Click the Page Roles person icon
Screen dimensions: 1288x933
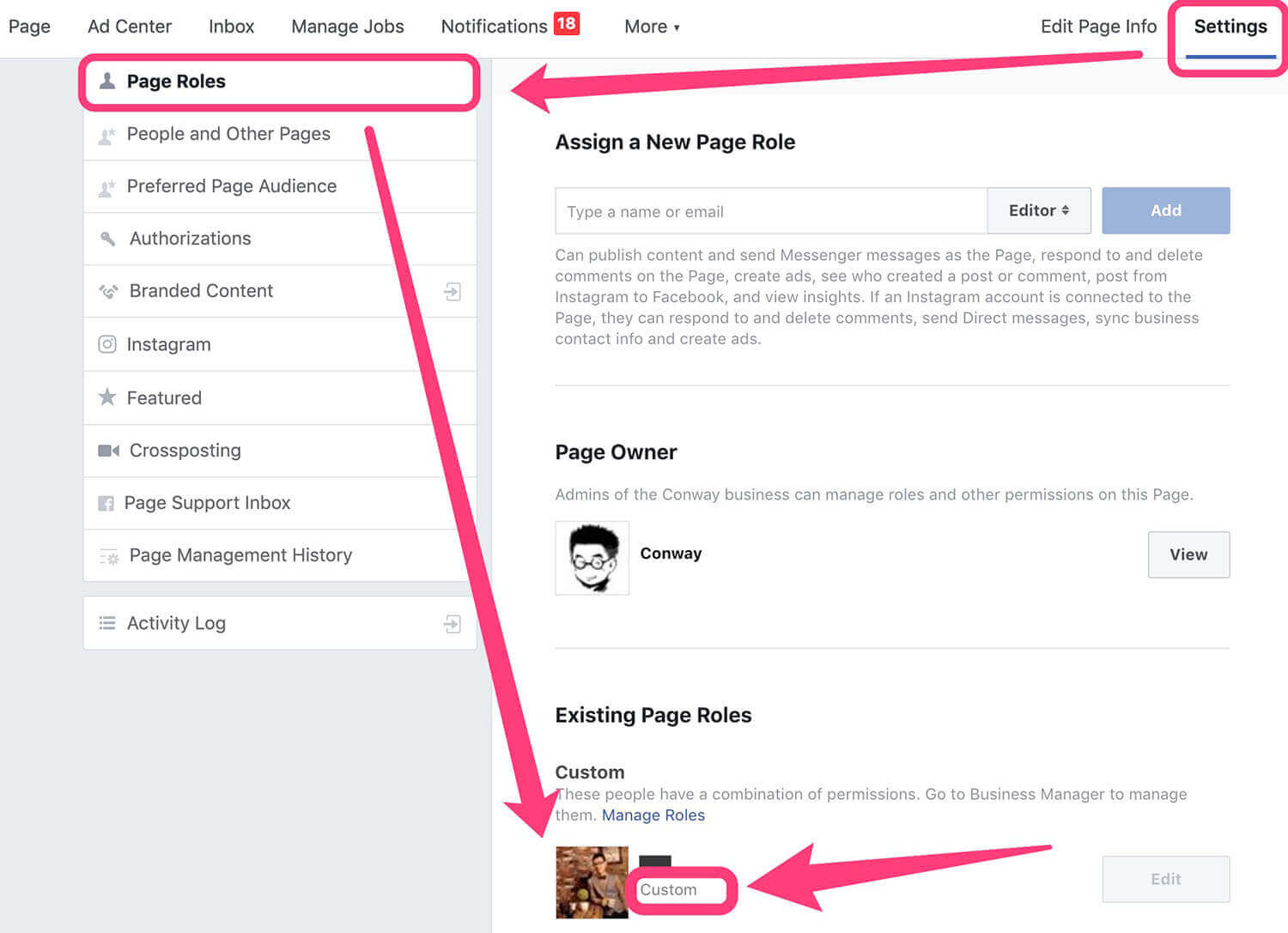tap(107, 81)
